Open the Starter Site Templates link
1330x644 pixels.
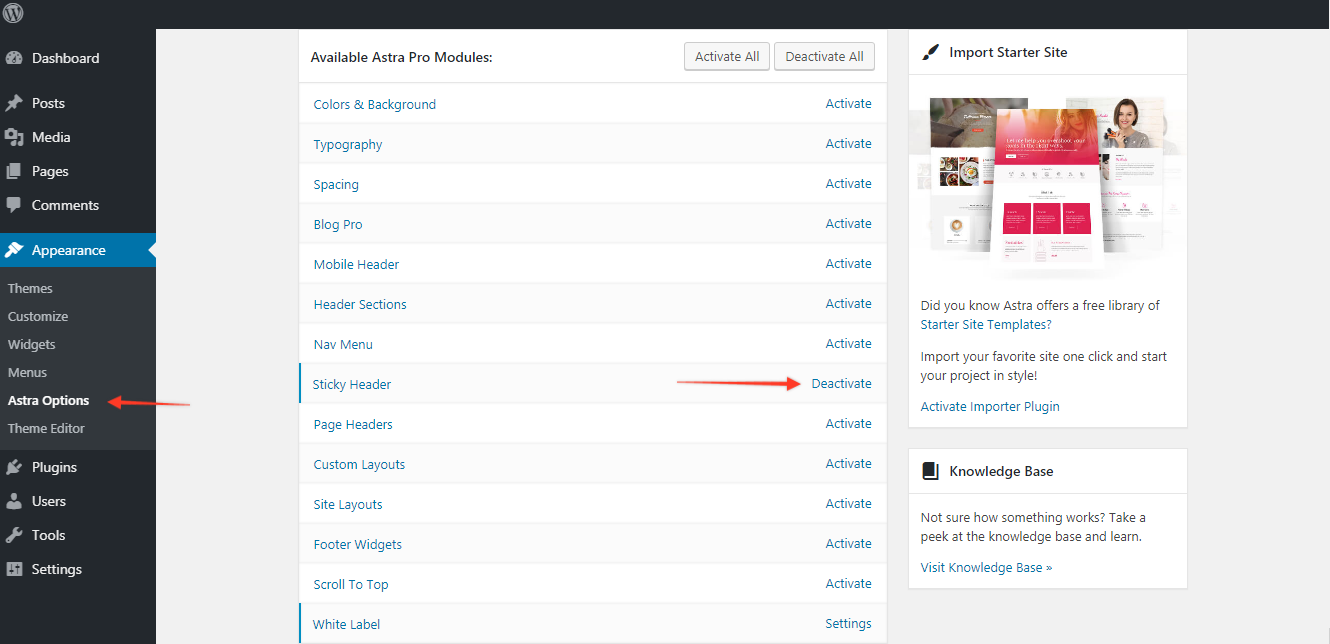click(x=986, y=325)
